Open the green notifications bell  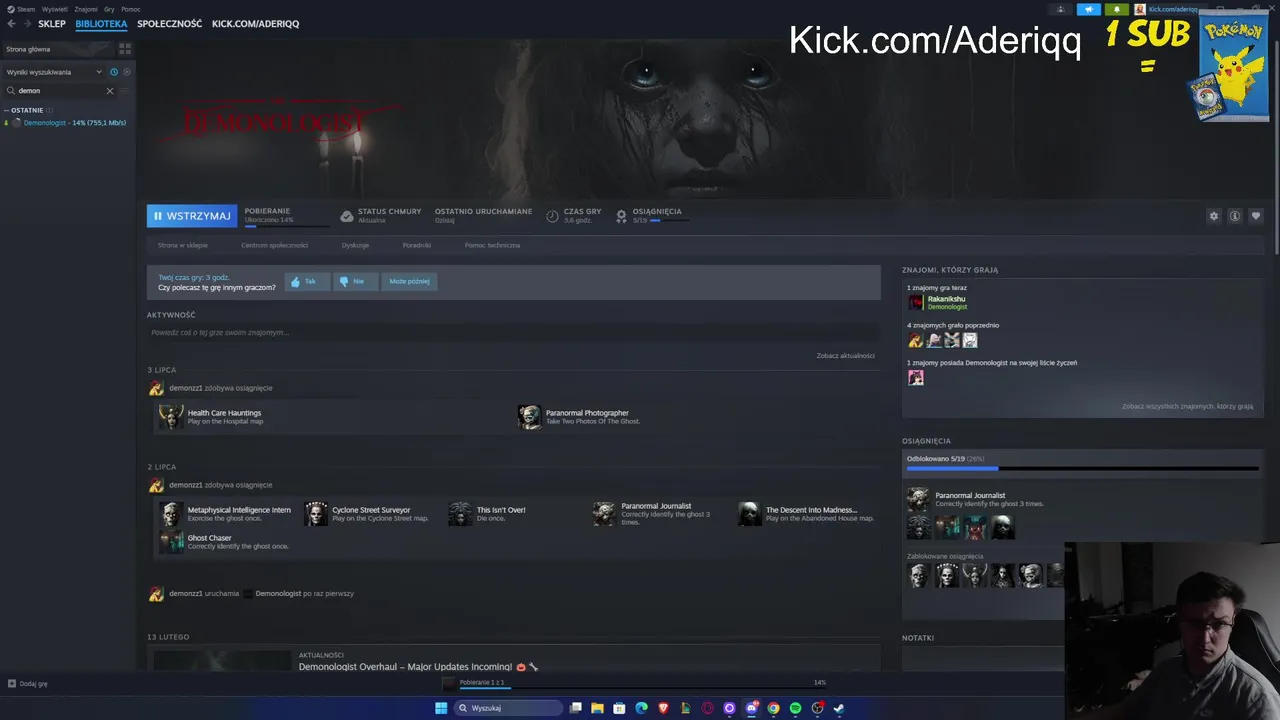[x=1117, y=9]
